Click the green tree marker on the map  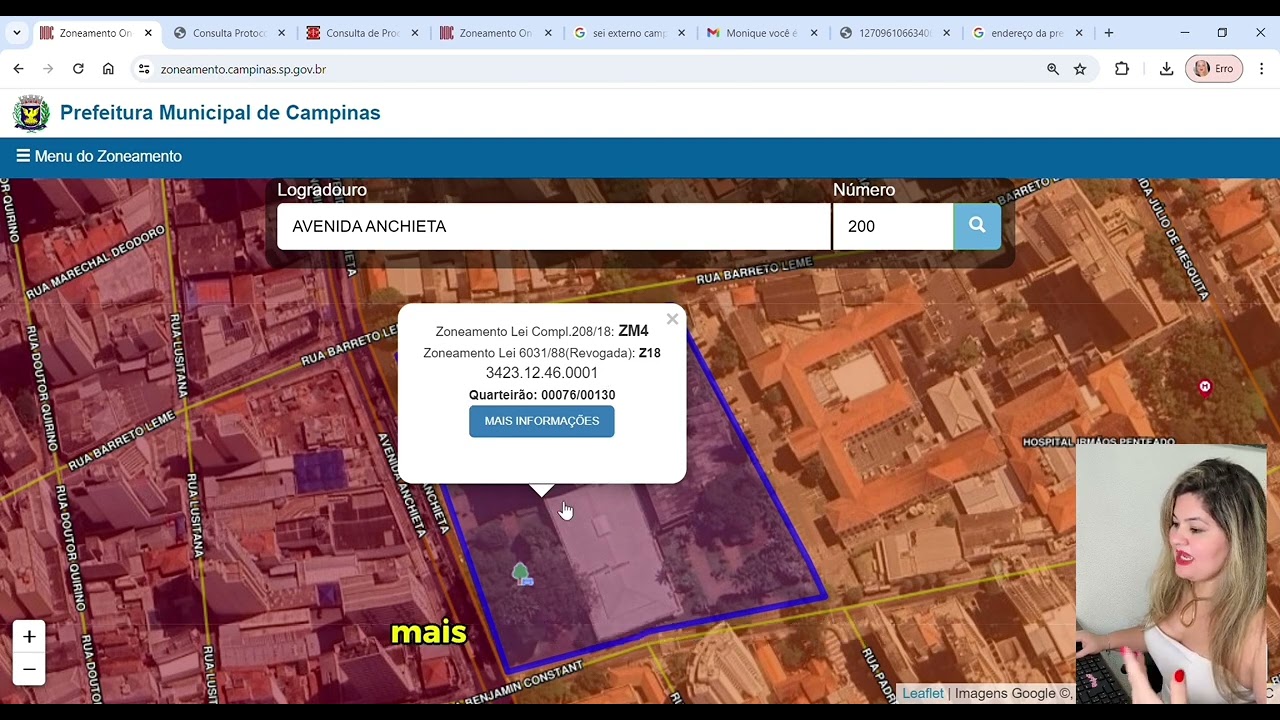tap(521, 573)
